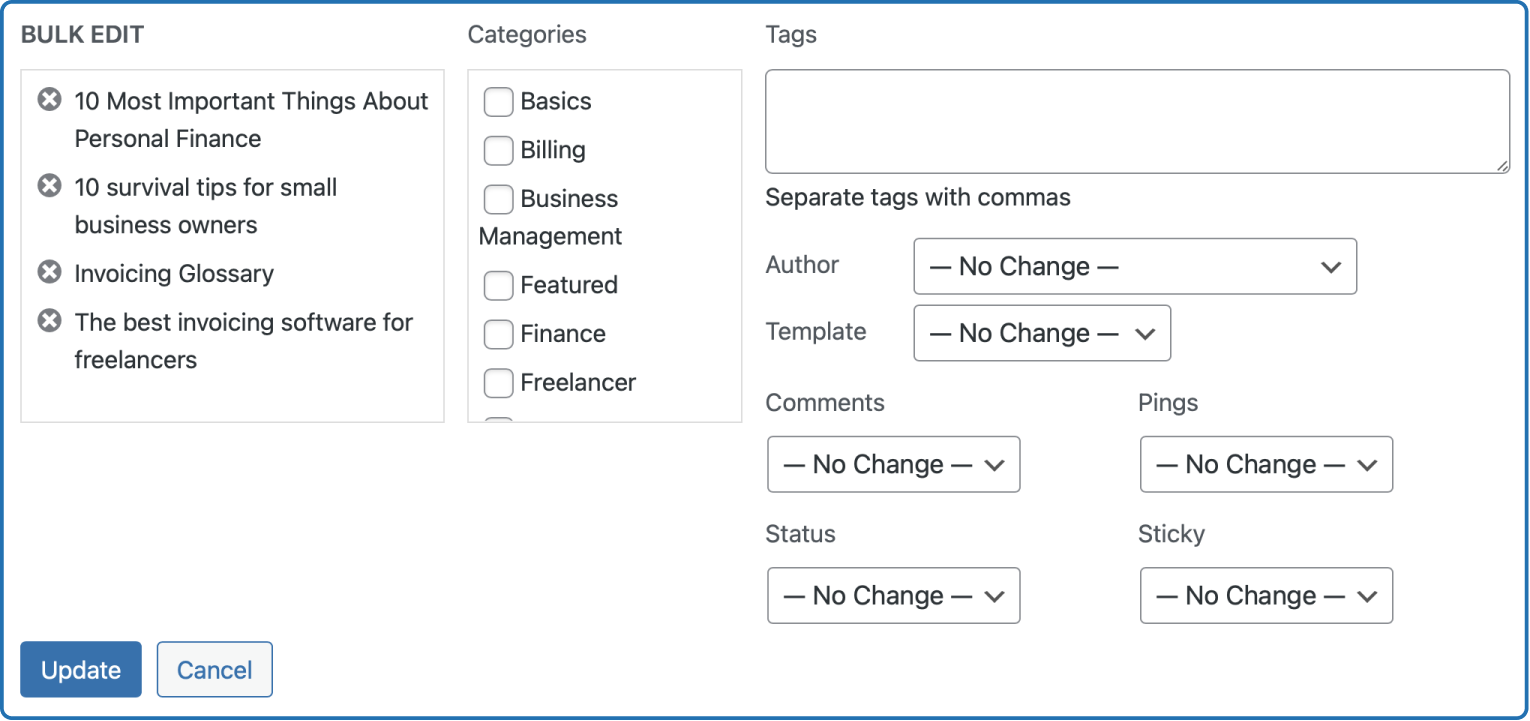Click the Cancel button
This screenshot has width=1530, height=721.
point(215,670)
